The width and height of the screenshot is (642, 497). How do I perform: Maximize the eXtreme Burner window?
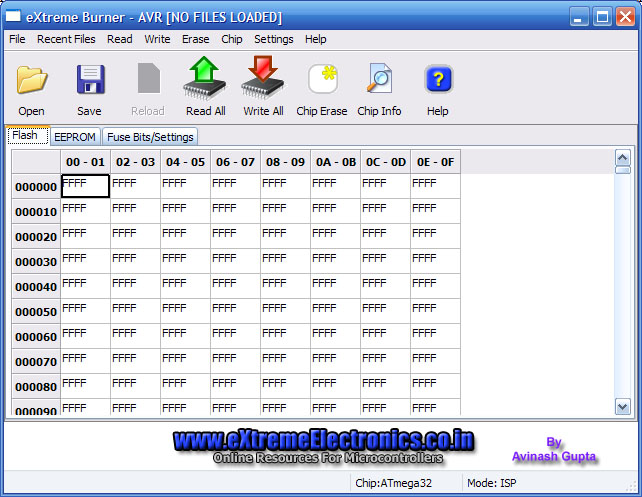[602, 17]
